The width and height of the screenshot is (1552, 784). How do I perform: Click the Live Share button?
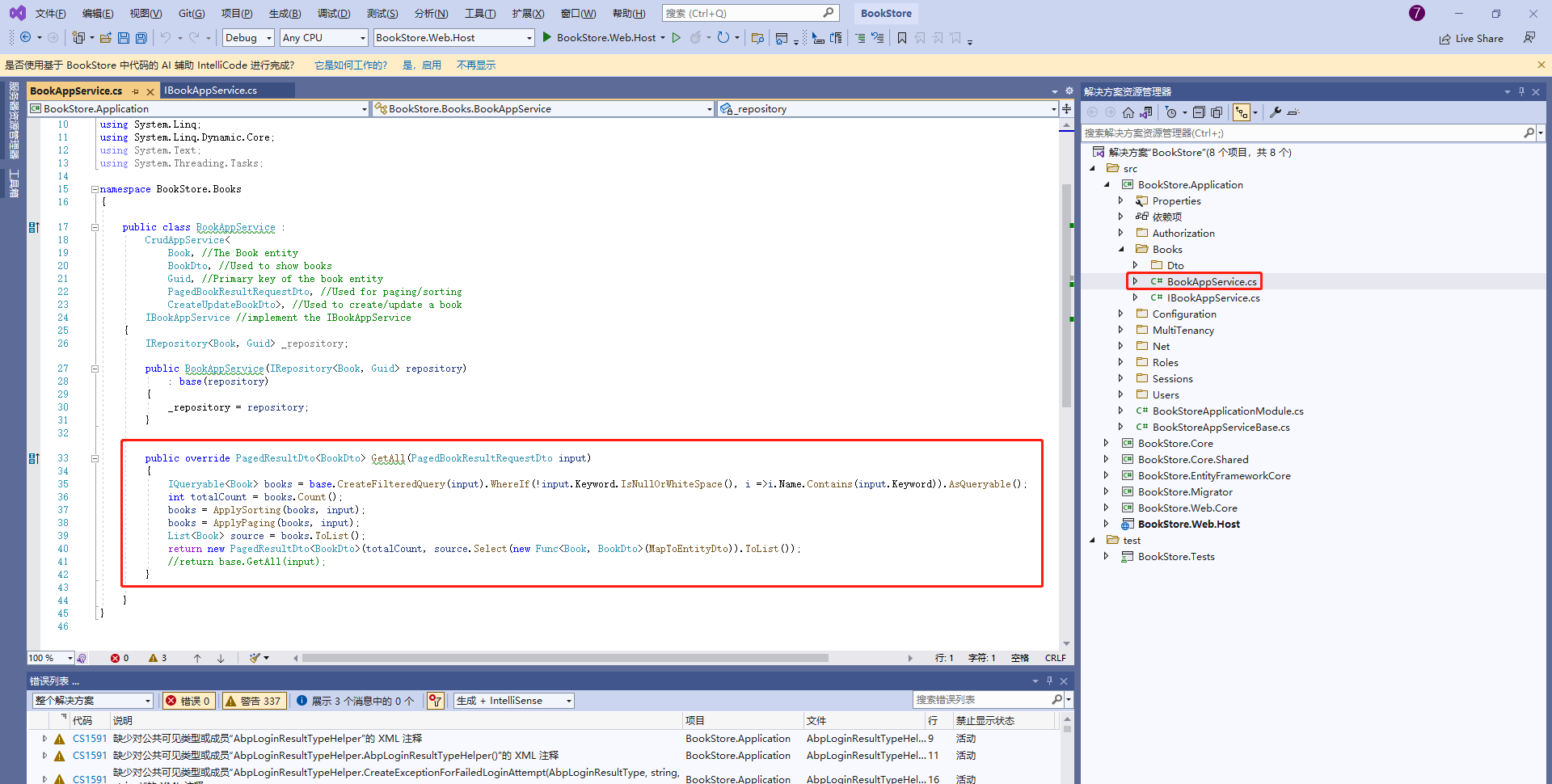click(1471, 39)
